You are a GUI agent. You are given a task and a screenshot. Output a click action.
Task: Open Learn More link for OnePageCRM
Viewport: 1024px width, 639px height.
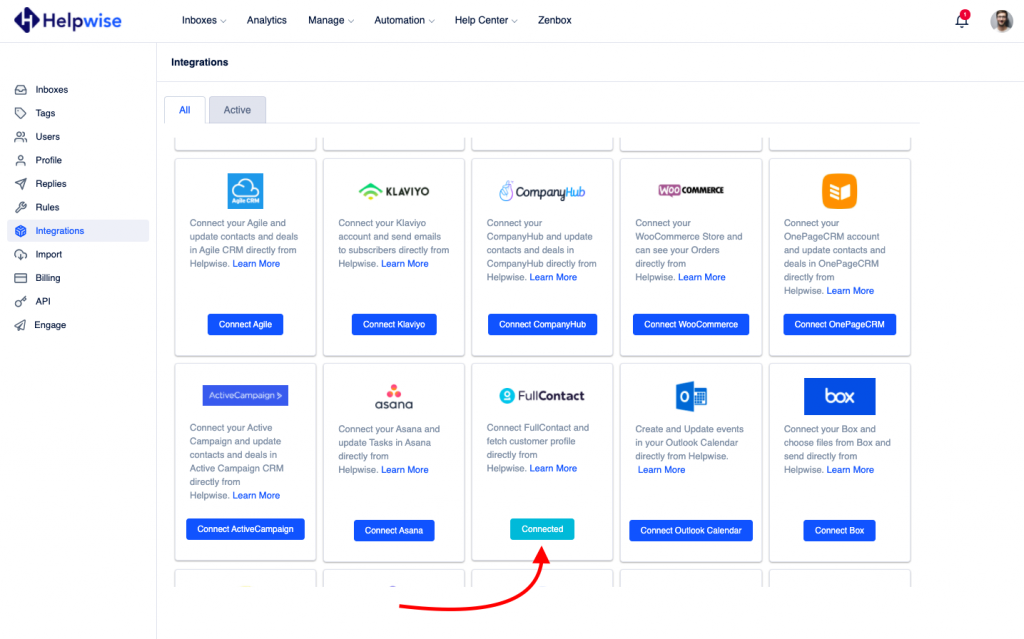[850, 291]
